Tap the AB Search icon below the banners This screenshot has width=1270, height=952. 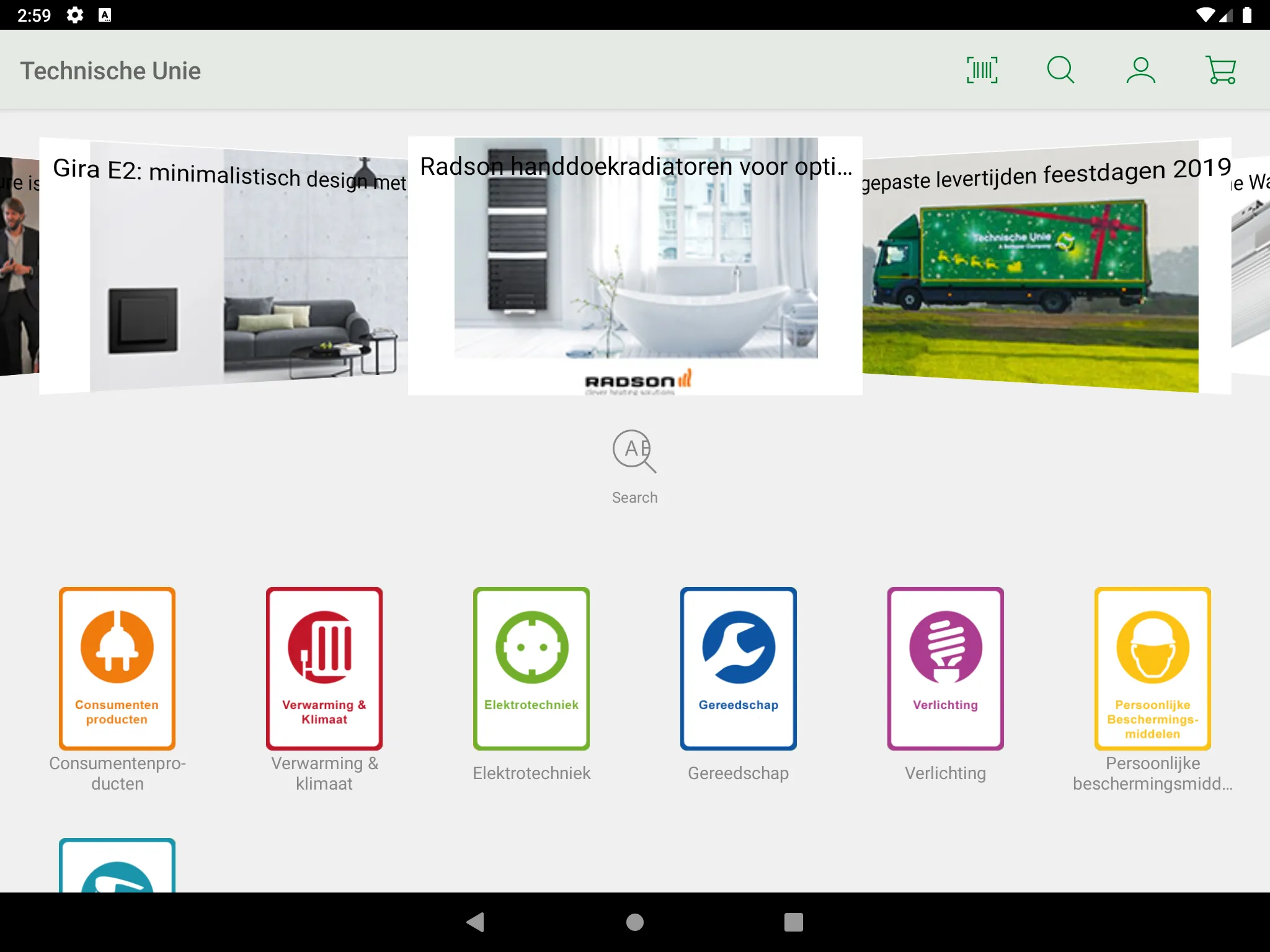point(634,451)
